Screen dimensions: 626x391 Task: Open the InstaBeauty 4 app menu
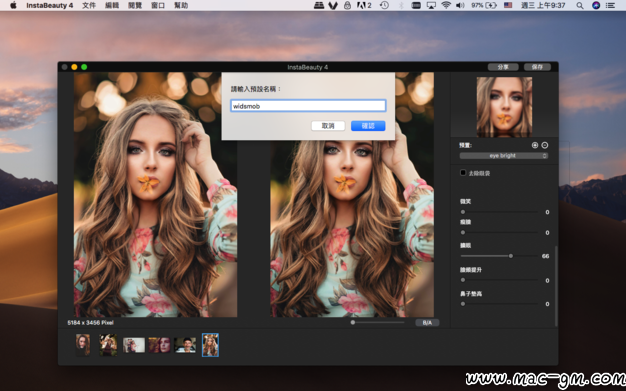point(50,5)
